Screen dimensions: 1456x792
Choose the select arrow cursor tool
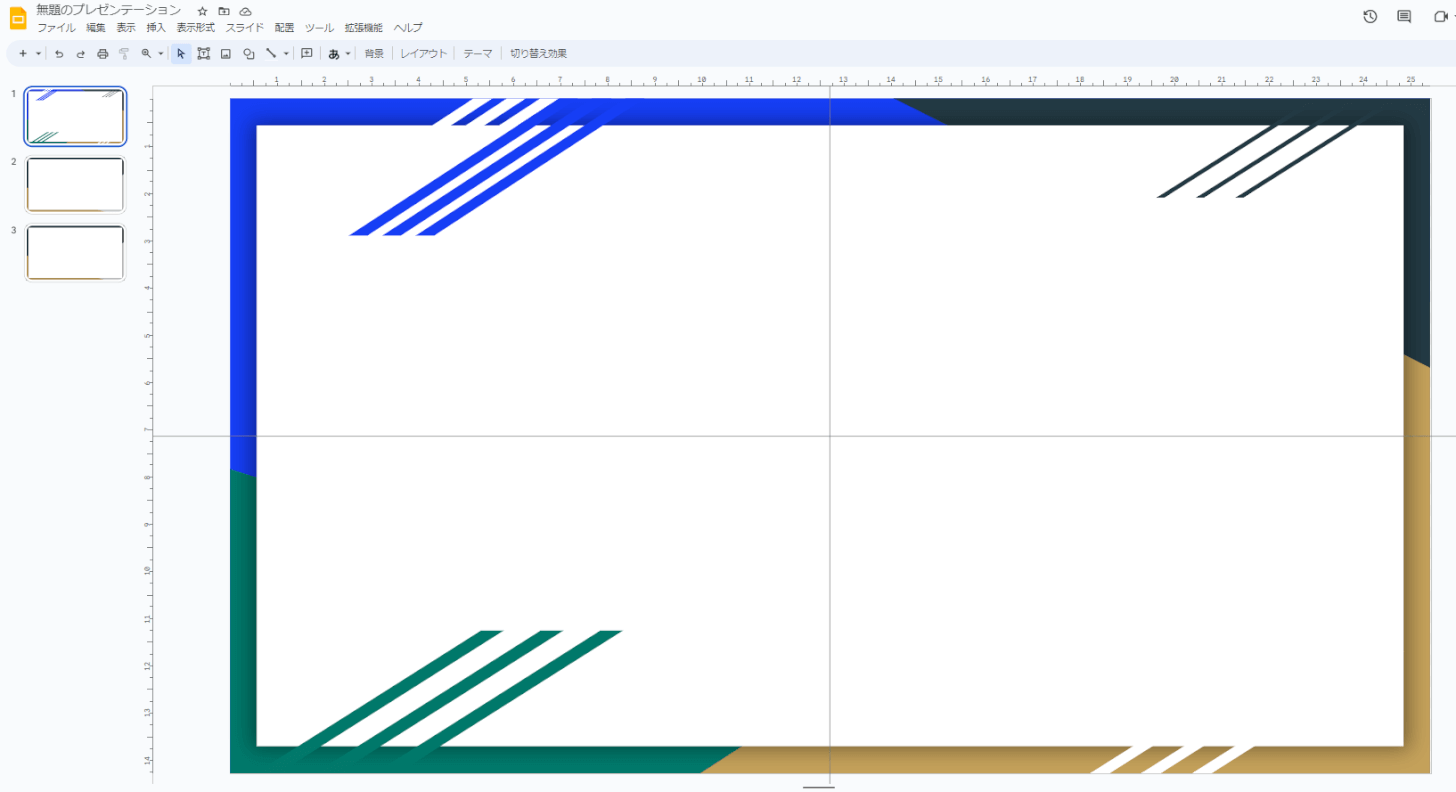tap(181, 53)
